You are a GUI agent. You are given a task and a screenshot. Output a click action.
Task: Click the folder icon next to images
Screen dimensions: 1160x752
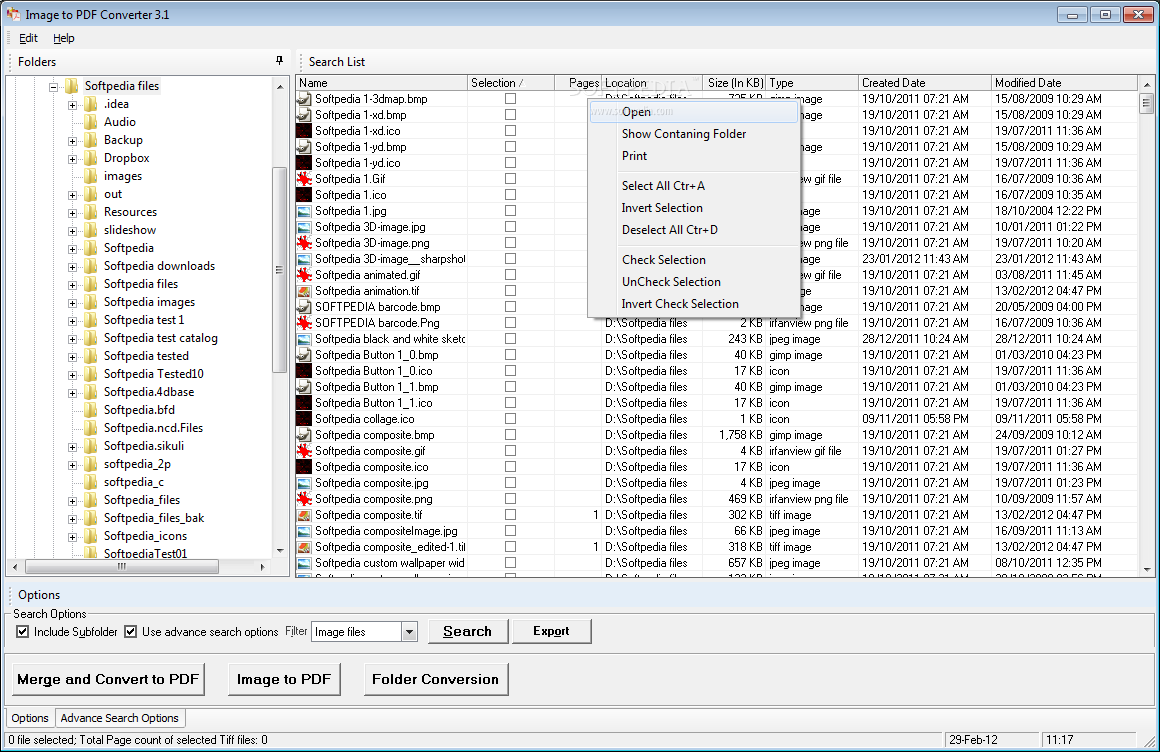pyautogui.click(x=91, y=176)
